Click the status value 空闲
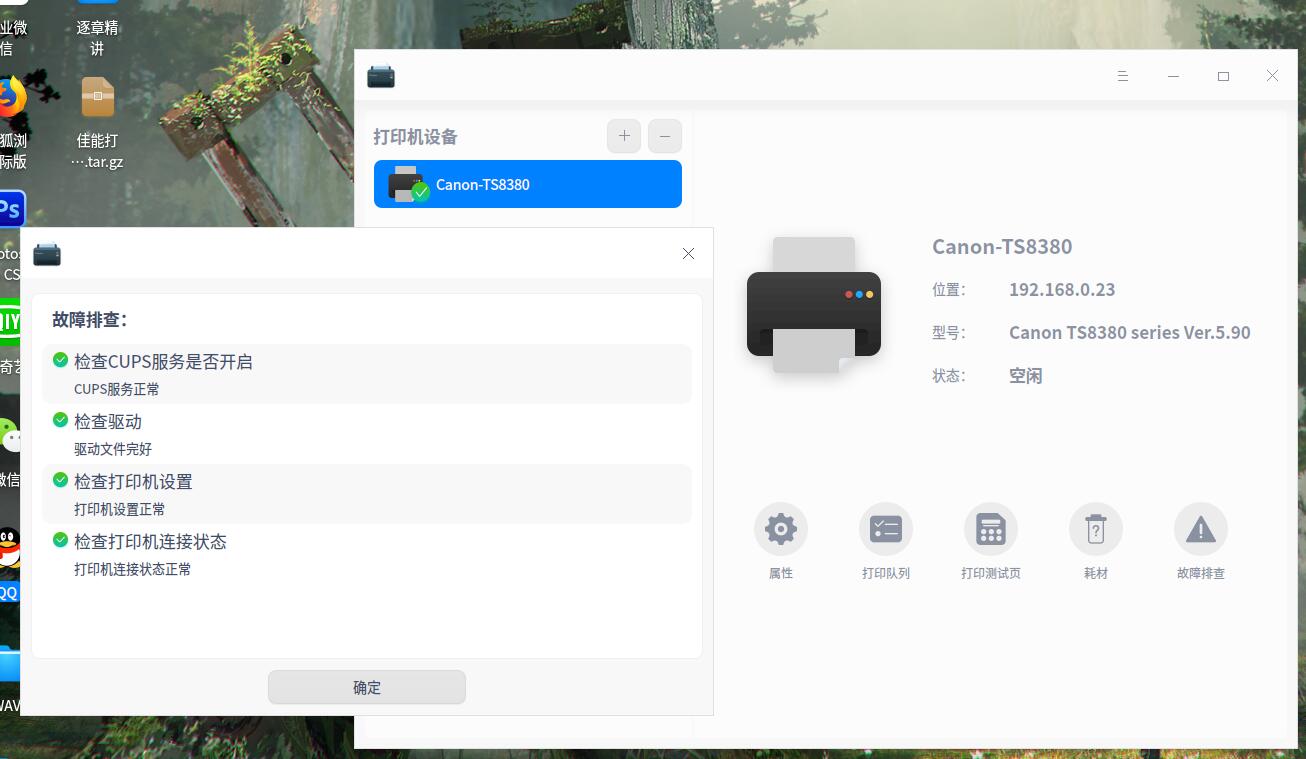This screenshot has height=759, width=1306. pos(1026,376)
